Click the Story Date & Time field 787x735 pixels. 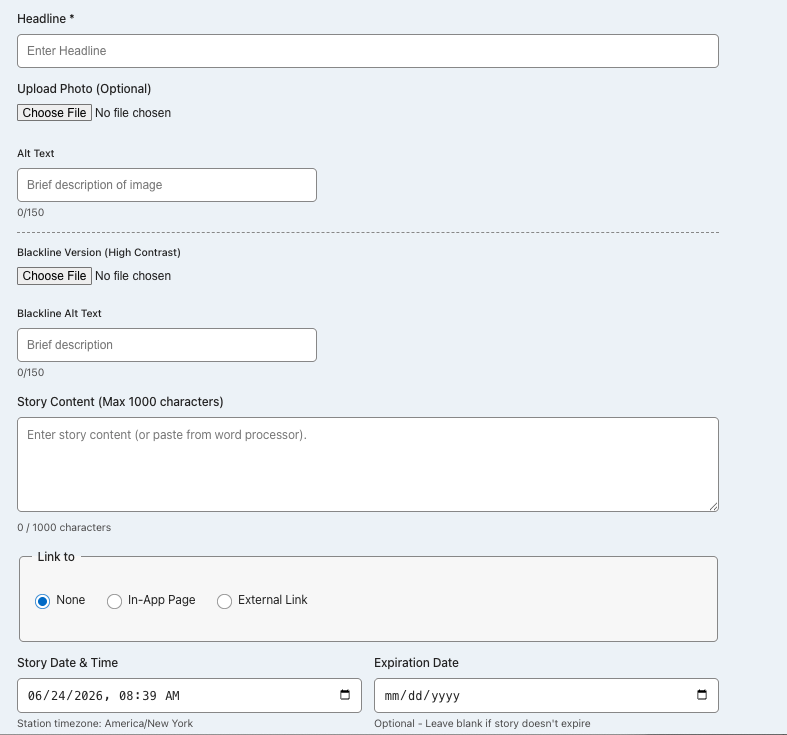click(x=189, y=695)
